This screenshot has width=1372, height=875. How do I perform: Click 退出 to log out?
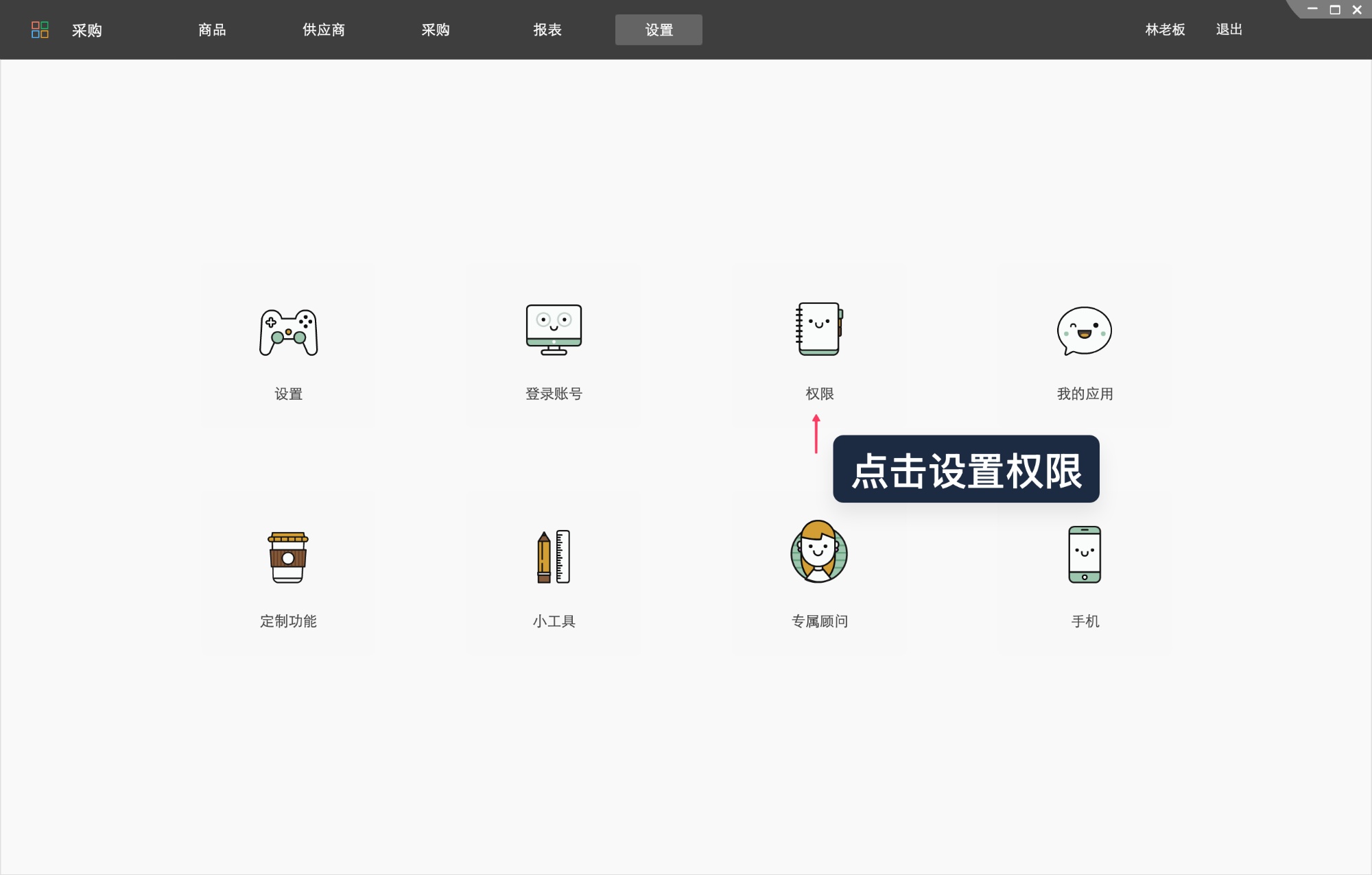1228,29
